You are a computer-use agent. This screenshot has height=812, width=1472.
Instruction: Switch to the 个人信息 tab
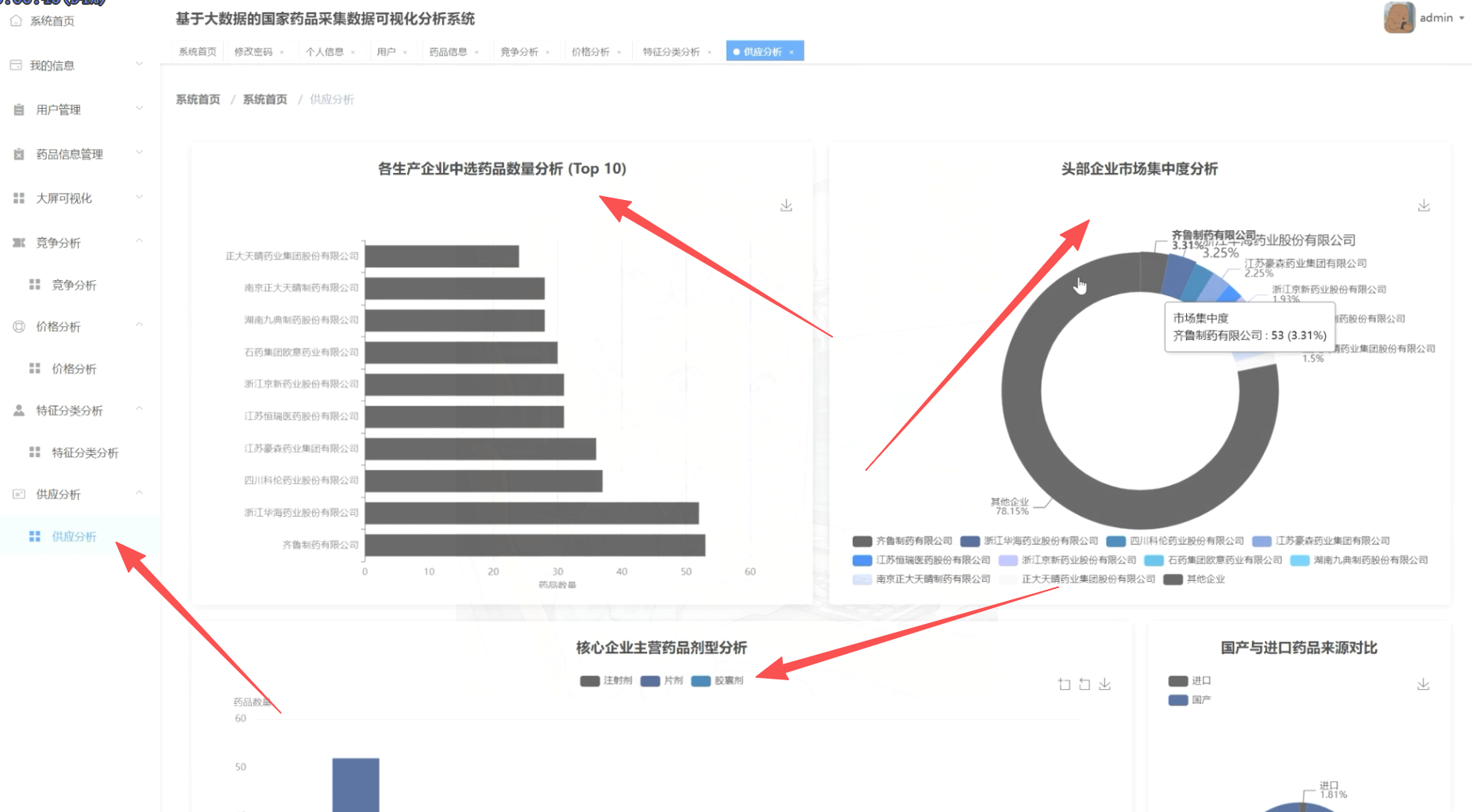coord(325,52)
